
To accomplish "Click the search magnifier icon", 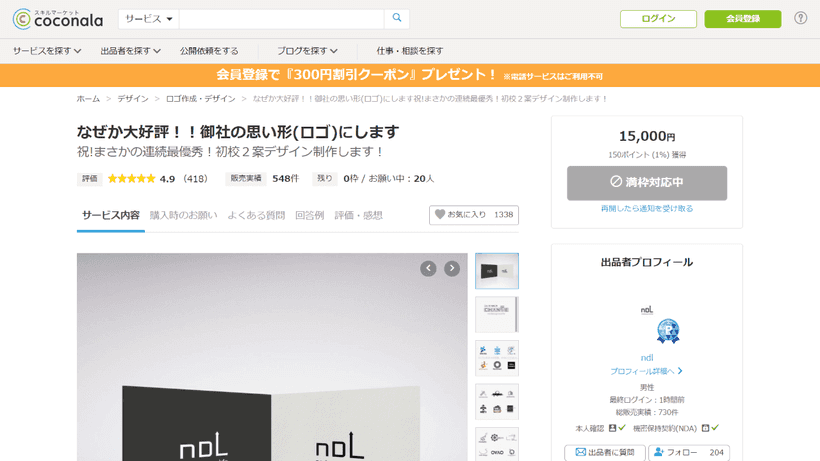I will point(397,18).
